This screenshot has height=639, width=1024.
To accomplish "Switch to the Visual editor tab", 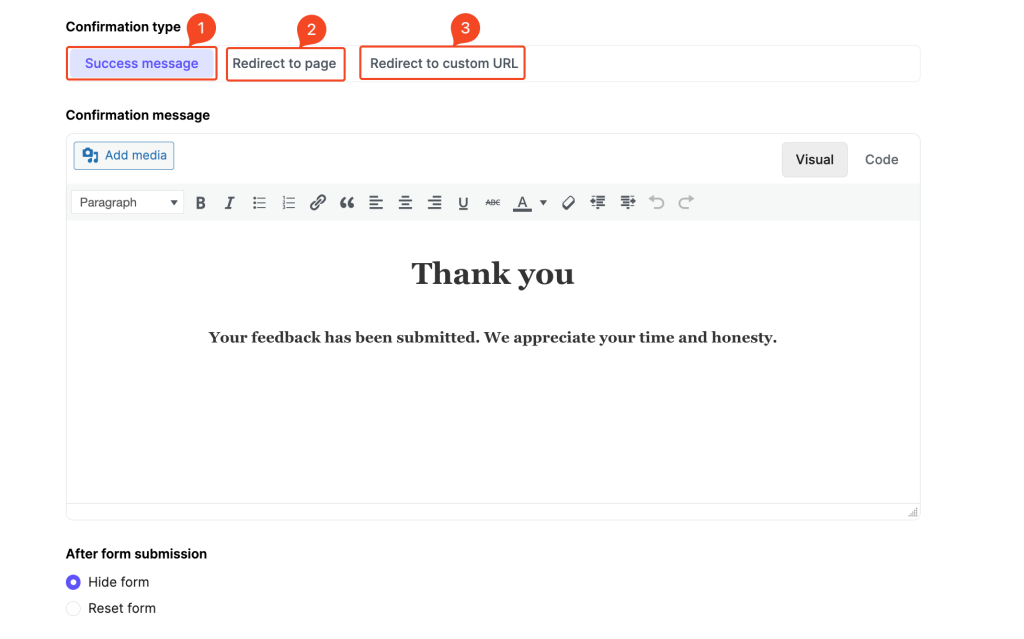I will click(x=814, y=159).
